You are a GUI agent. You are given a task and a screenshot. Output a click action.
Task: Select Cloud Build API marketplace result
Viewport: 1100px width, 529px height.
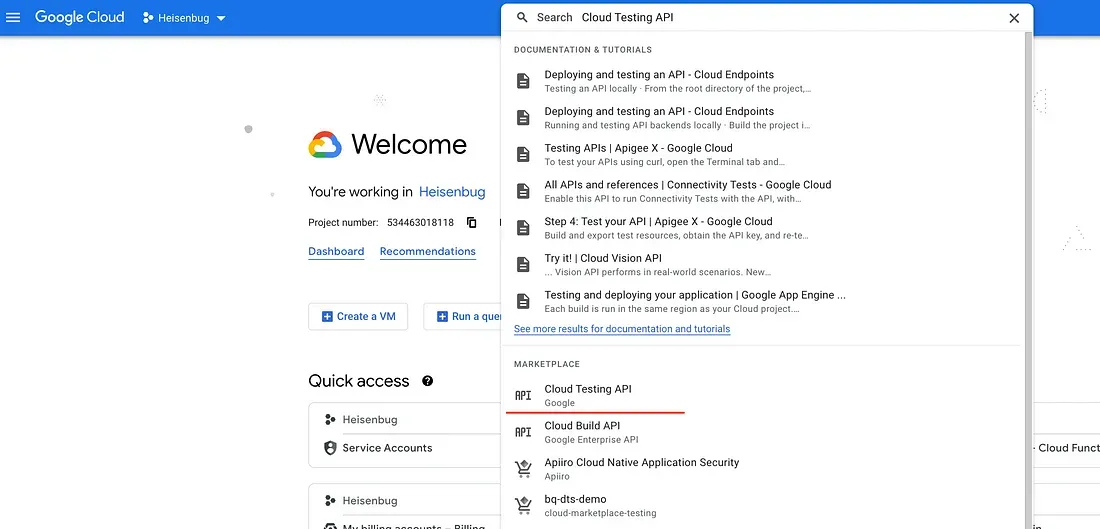pos(761,432)
